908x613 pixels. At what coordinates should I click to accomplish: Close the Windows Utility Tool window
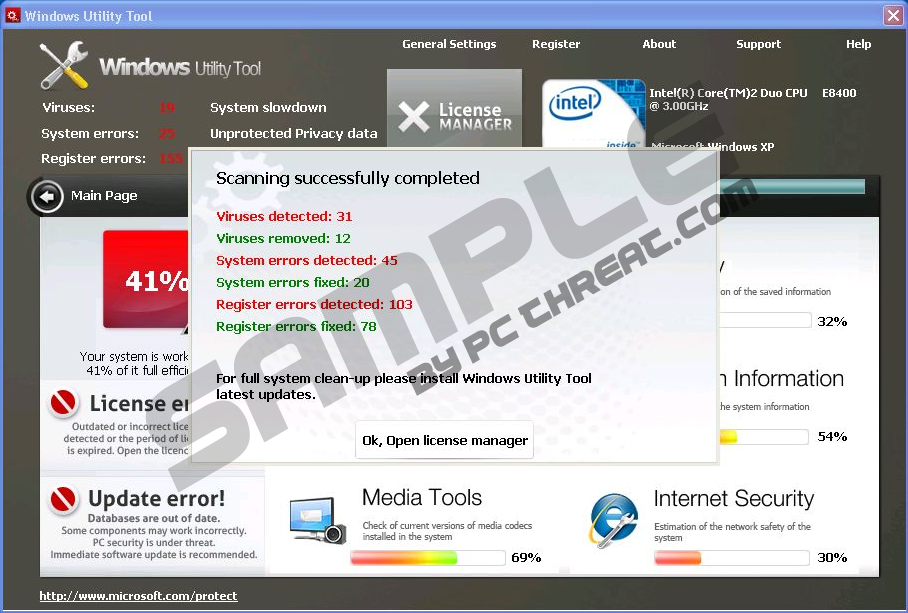(893, 15)
